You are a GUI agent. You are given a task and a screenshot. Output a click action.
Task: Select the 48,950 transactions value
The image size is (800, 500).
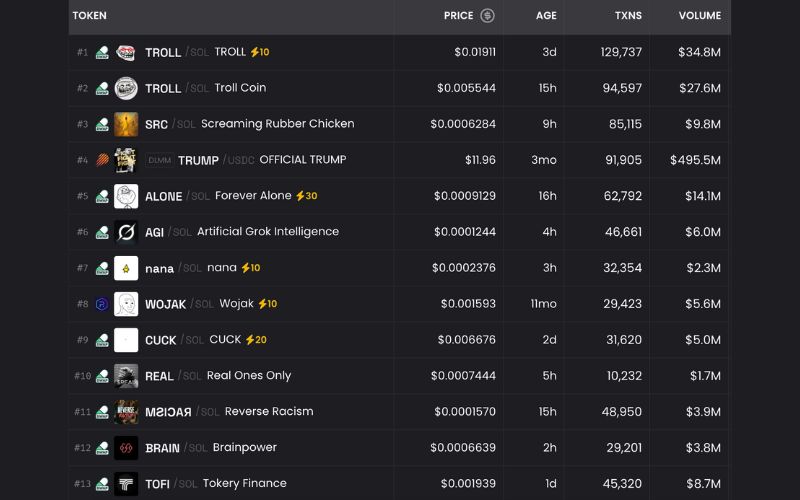[621, 412]
